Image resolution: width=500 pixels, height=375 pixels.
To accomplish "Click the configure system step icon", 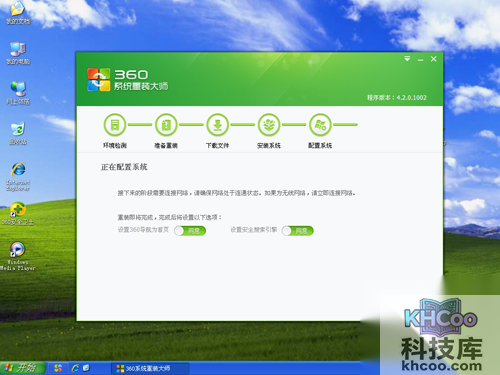I will pyautogui.click(x=320, y=125).
